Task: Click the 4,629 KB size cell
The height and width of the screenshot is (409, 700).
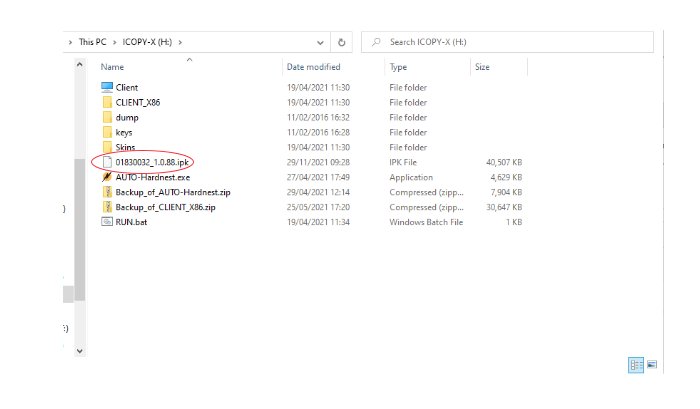Action: coord(506,177)
